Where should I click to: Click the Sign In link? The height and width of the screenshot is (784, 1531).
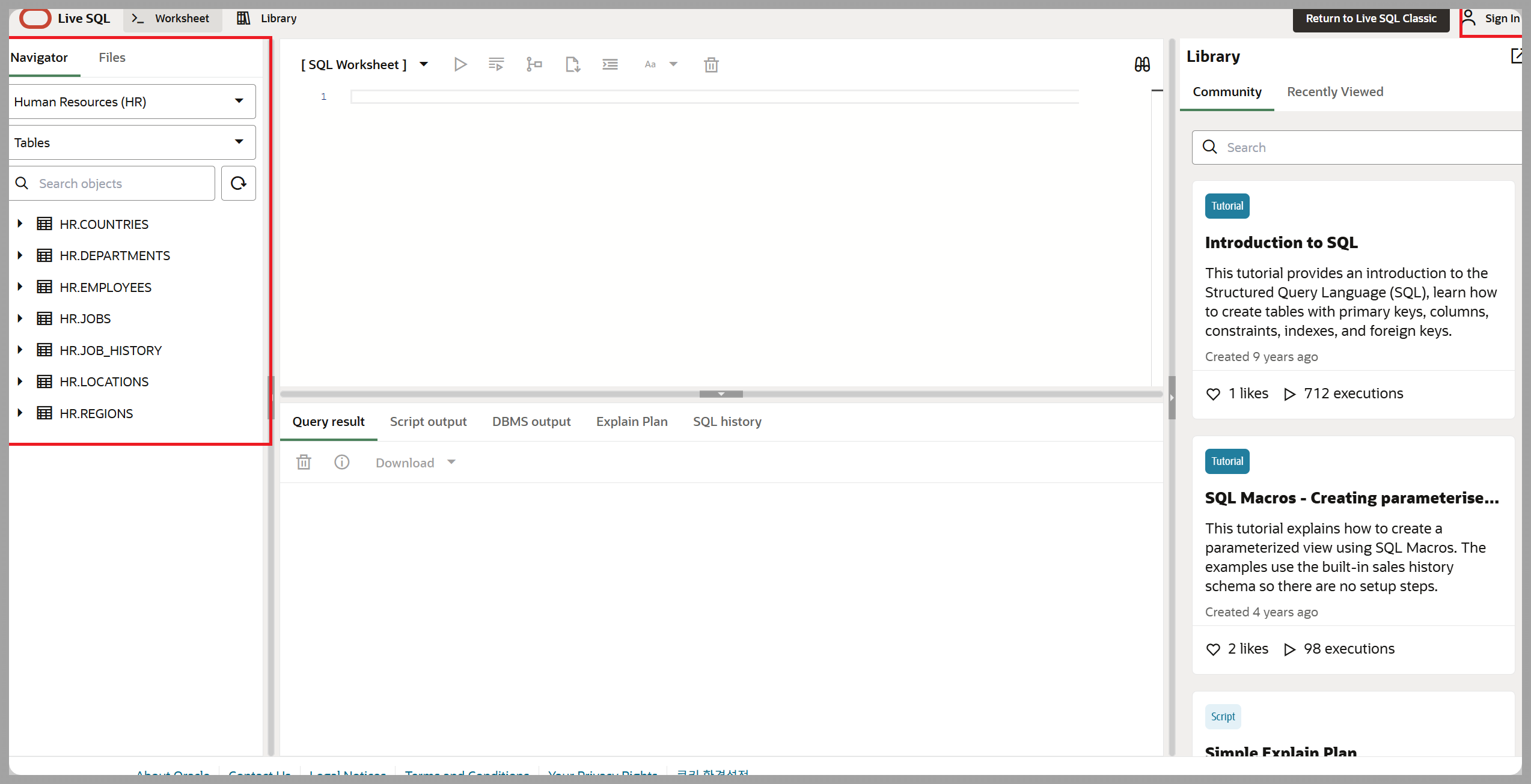tap(1502, 18)
